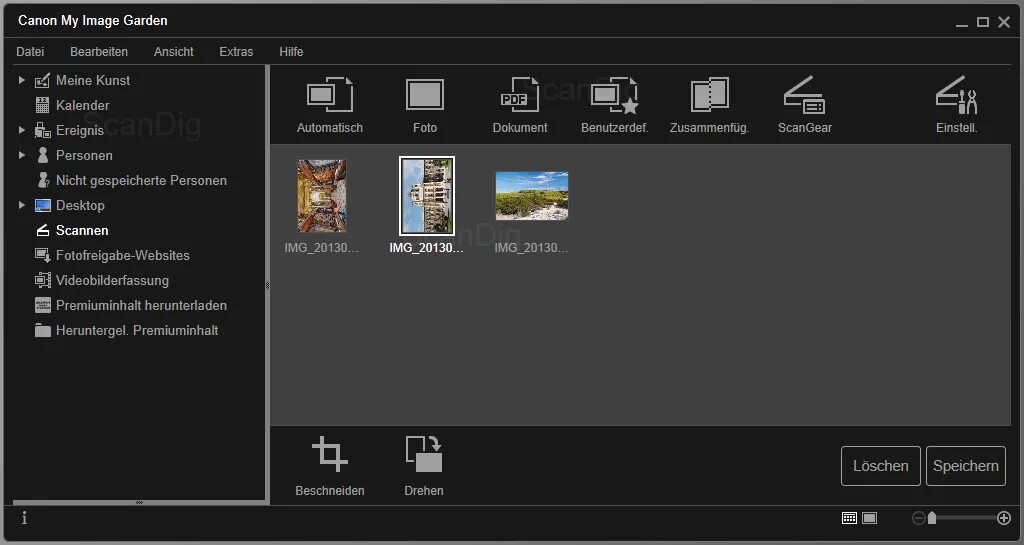Start an Automatisch scan
The image size is (1024, 545).
coord(330,104)
